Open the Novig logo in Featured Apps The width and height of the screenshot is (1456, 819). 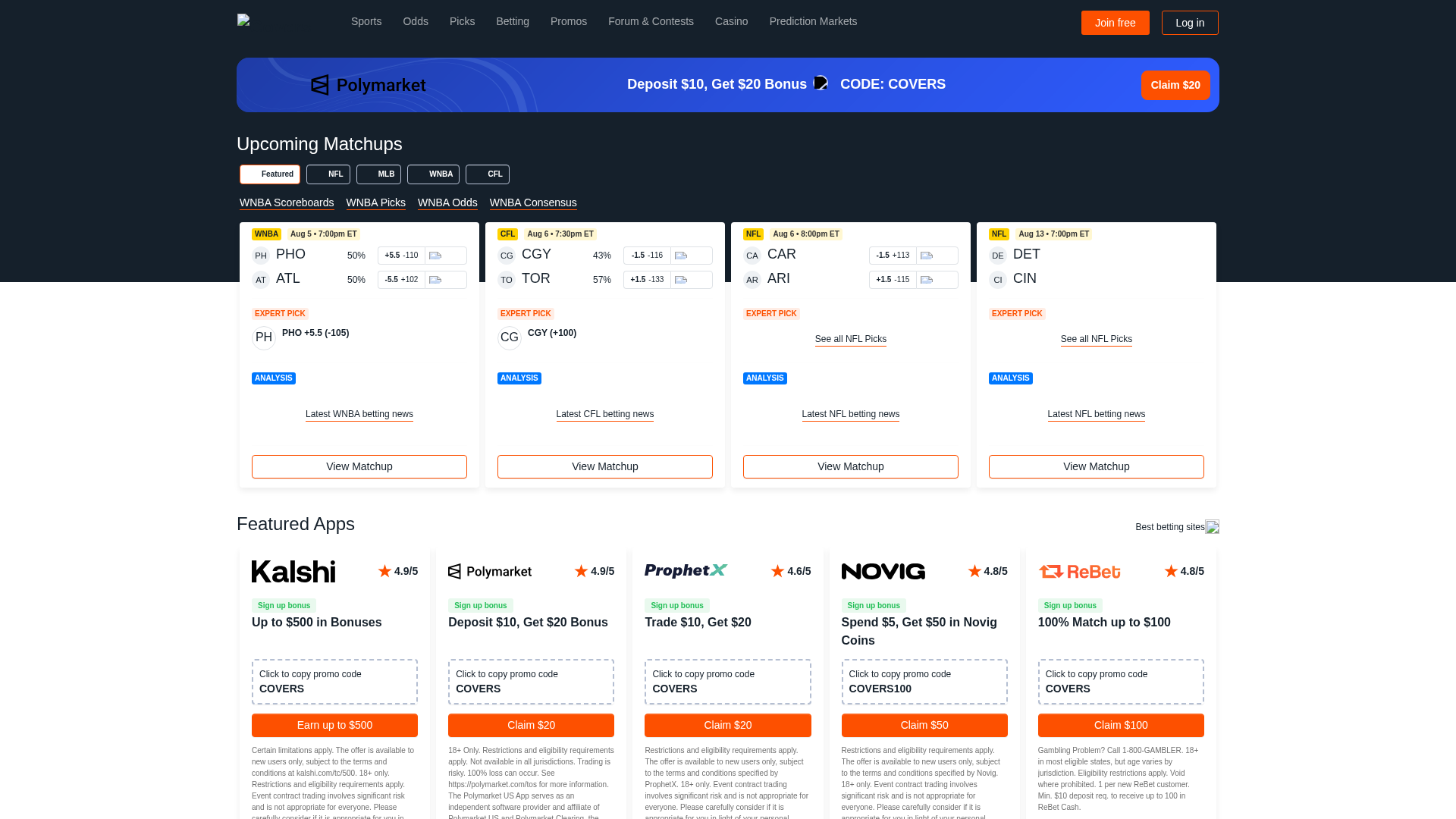pyautogui.click(x=883, y=571)
